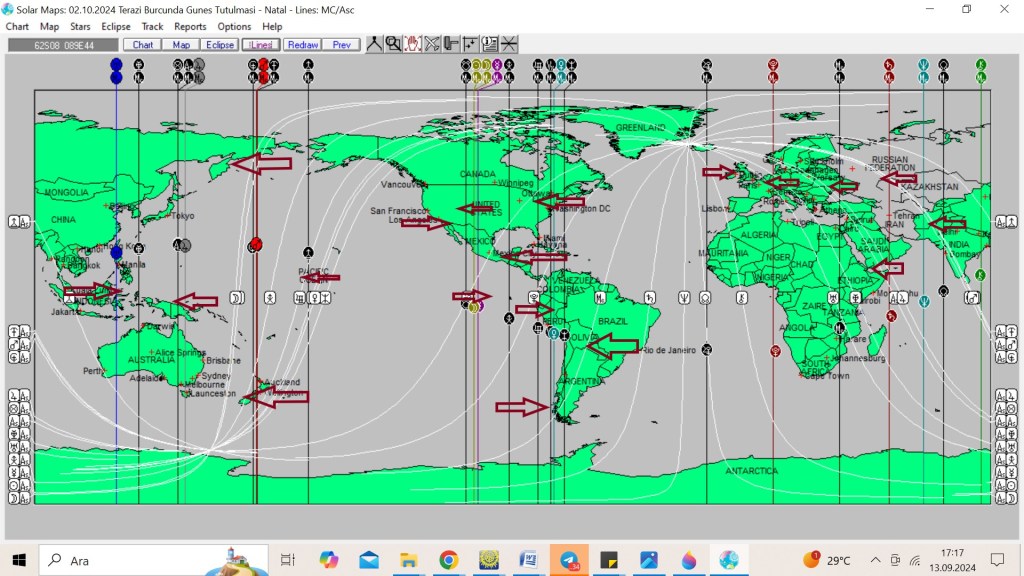
Task: Select the magnifier zoom tool
Action: (393, 44)
